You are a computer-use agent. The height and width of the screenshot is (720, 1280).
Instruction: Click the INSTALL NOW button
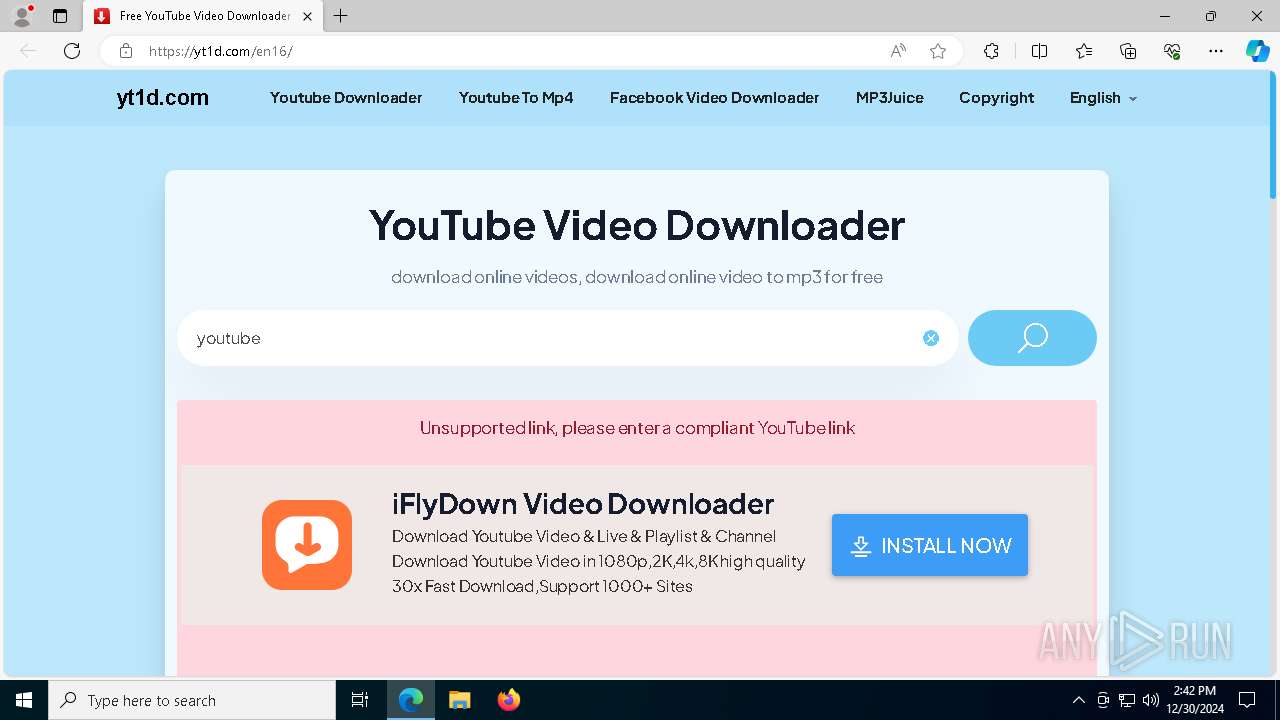(930, 545)
